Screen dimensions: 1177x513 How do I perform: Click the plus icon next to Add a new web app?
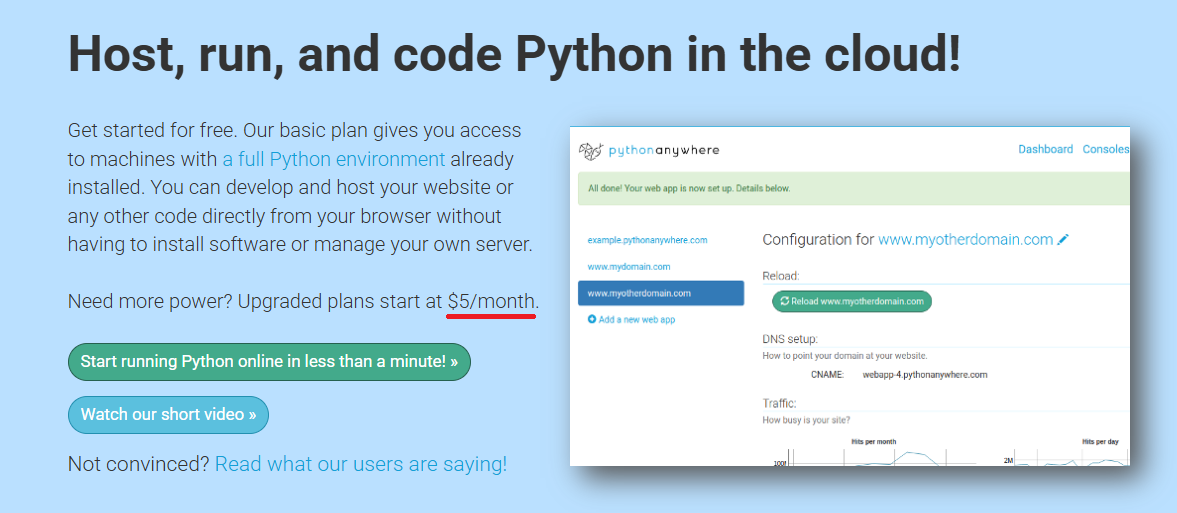click(x=592, y=319)
